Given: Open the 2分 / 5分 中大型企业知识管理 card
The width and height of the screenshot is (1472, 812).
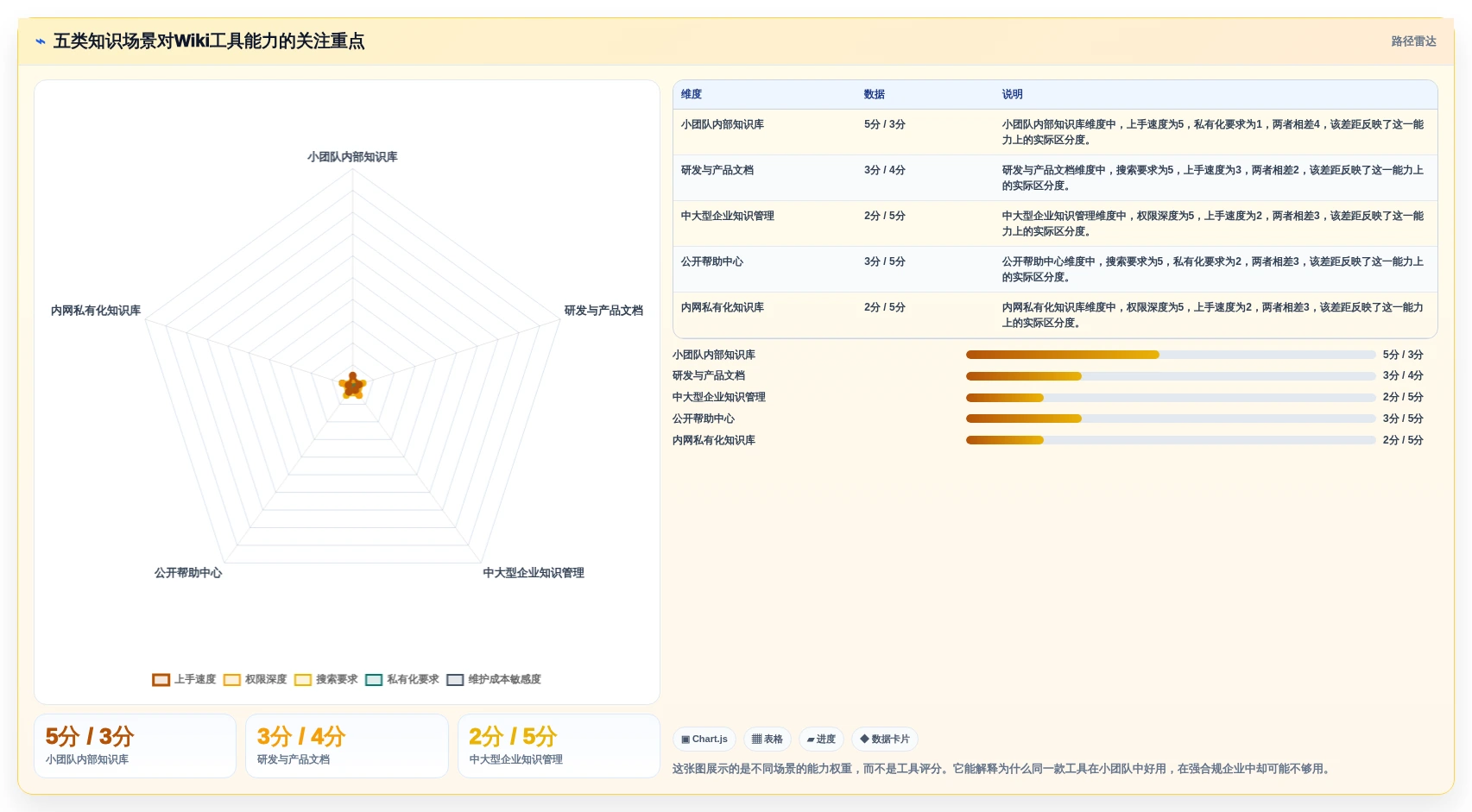Looking at the screenshot, I should pyautogui.click(x=559, y=746).
